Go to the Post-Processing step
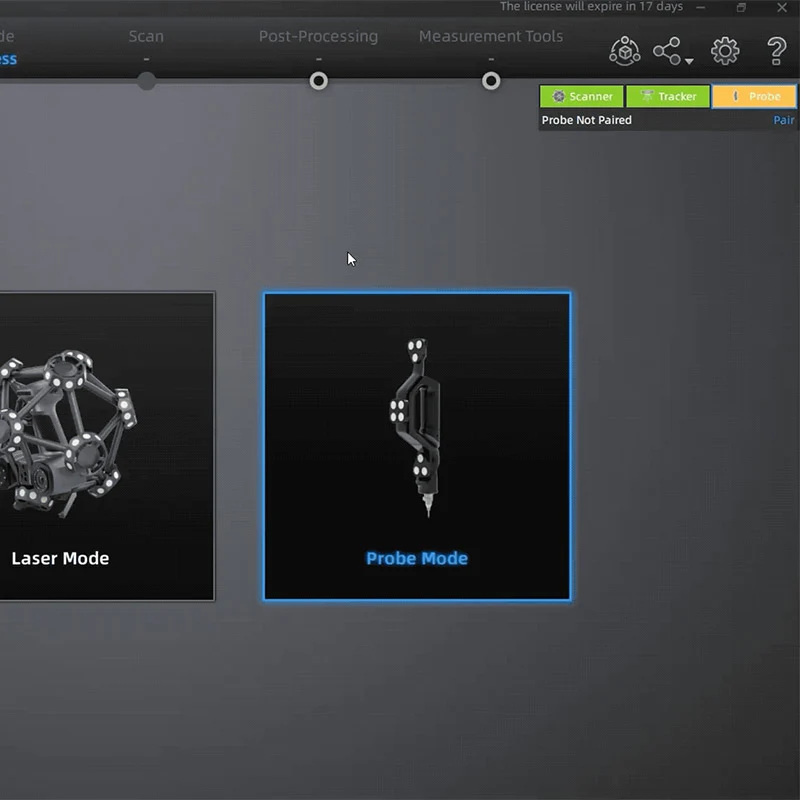This screenshot has height=800, width=800. coord(318,36)
